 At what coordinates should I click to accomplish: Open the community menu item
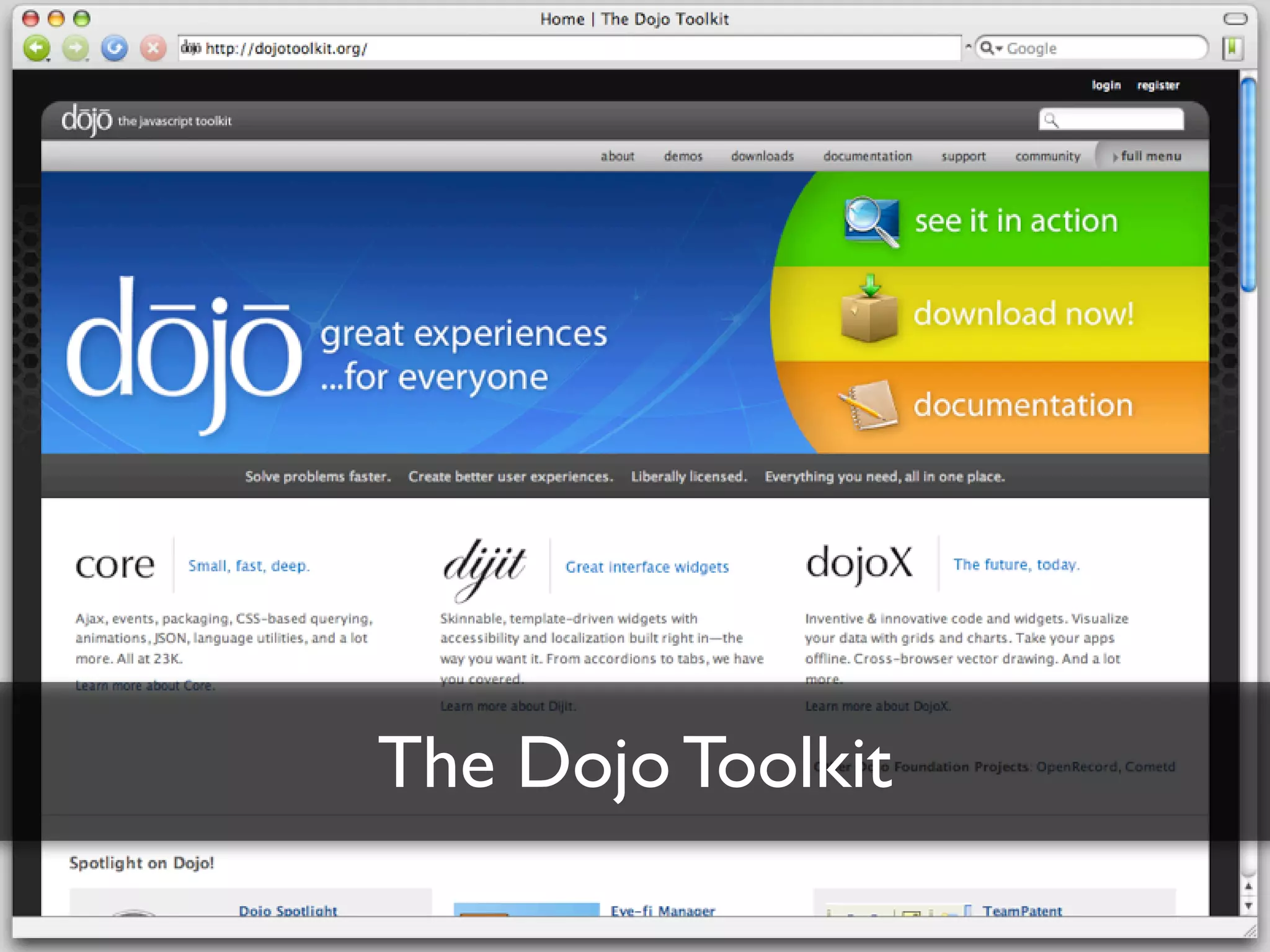1047,156
